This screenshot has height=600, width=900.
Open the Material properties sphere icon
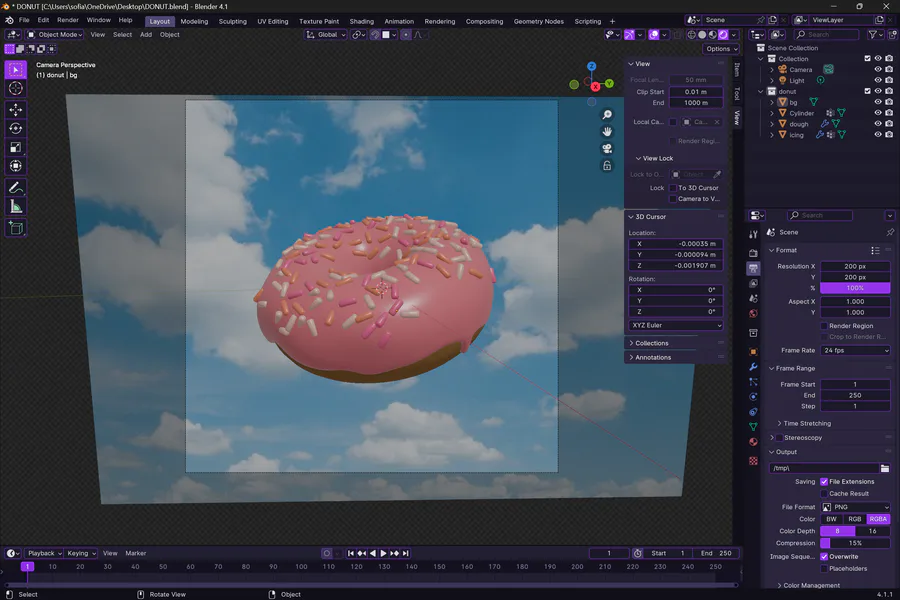753,442
